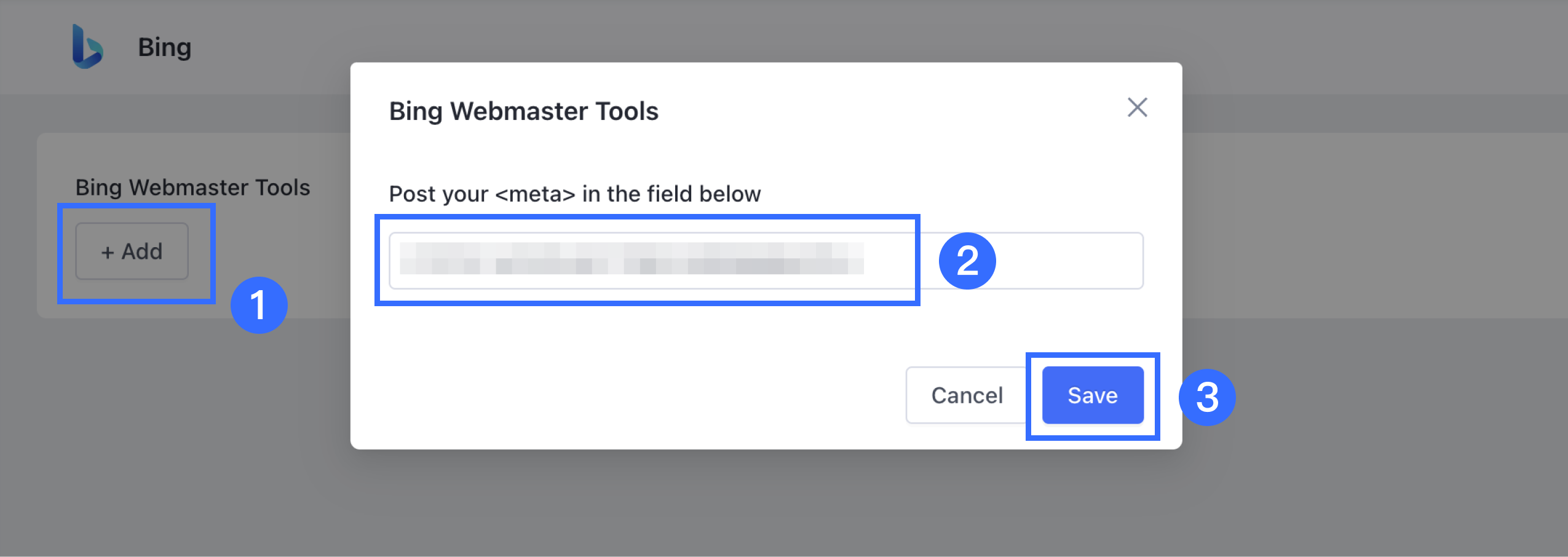Click the Bing logo icon
1568x557 pixels.
(87, 47)
